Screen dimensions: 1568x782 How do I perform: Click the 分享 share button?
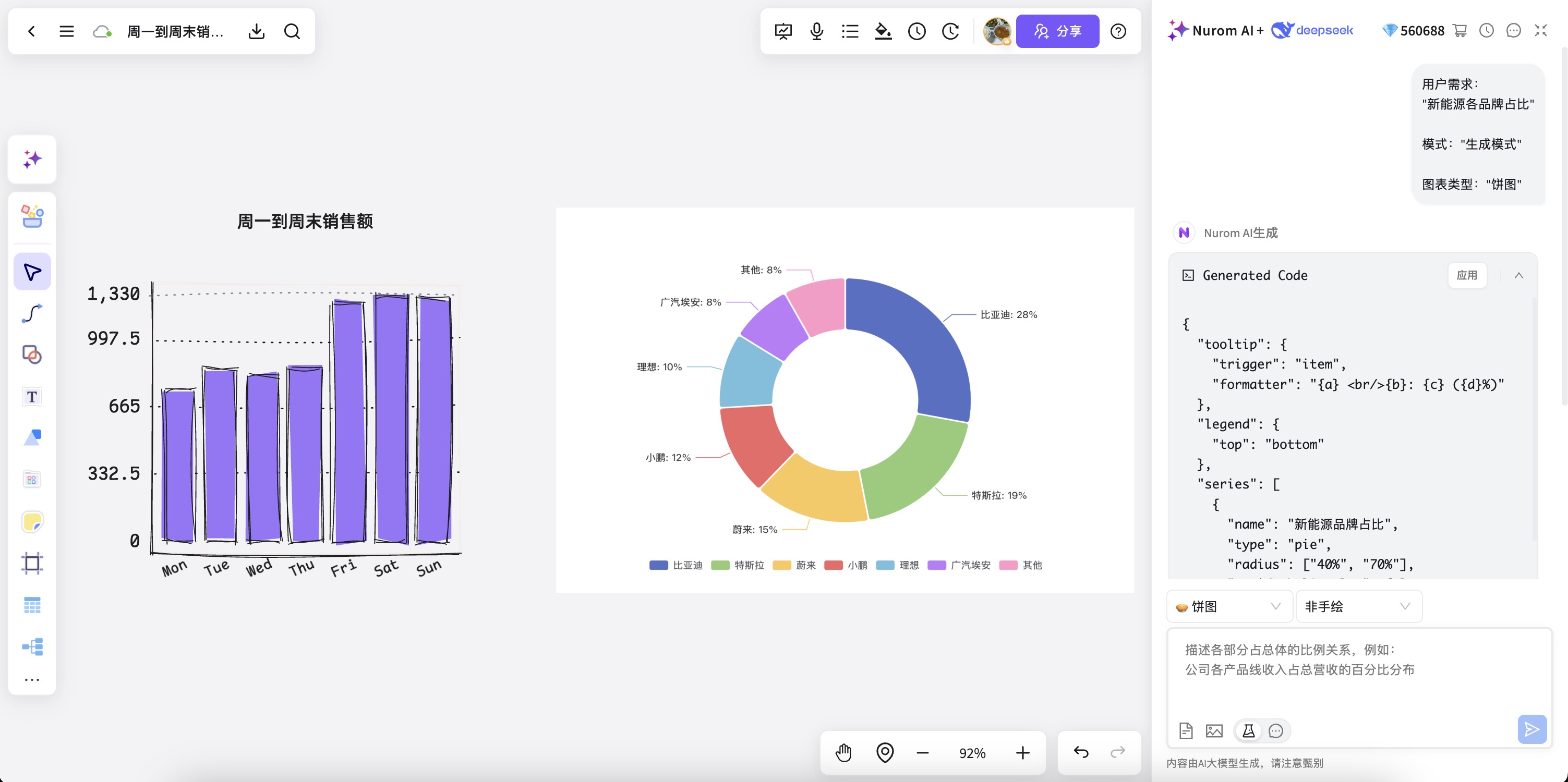pos(1057,31)
